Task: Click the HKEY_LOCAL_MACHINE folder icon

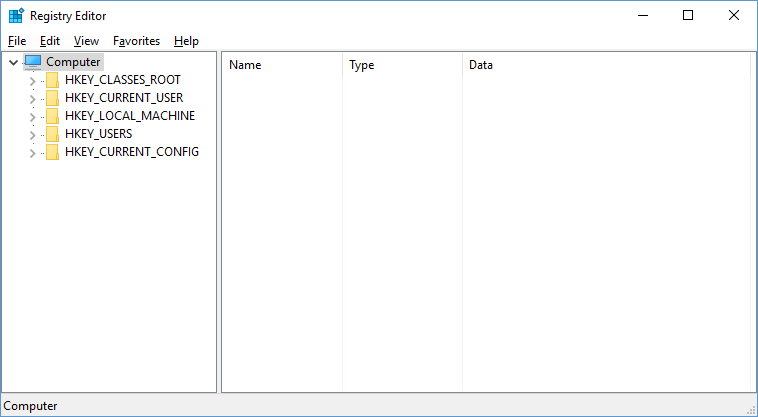Action: tap(52, 116)
